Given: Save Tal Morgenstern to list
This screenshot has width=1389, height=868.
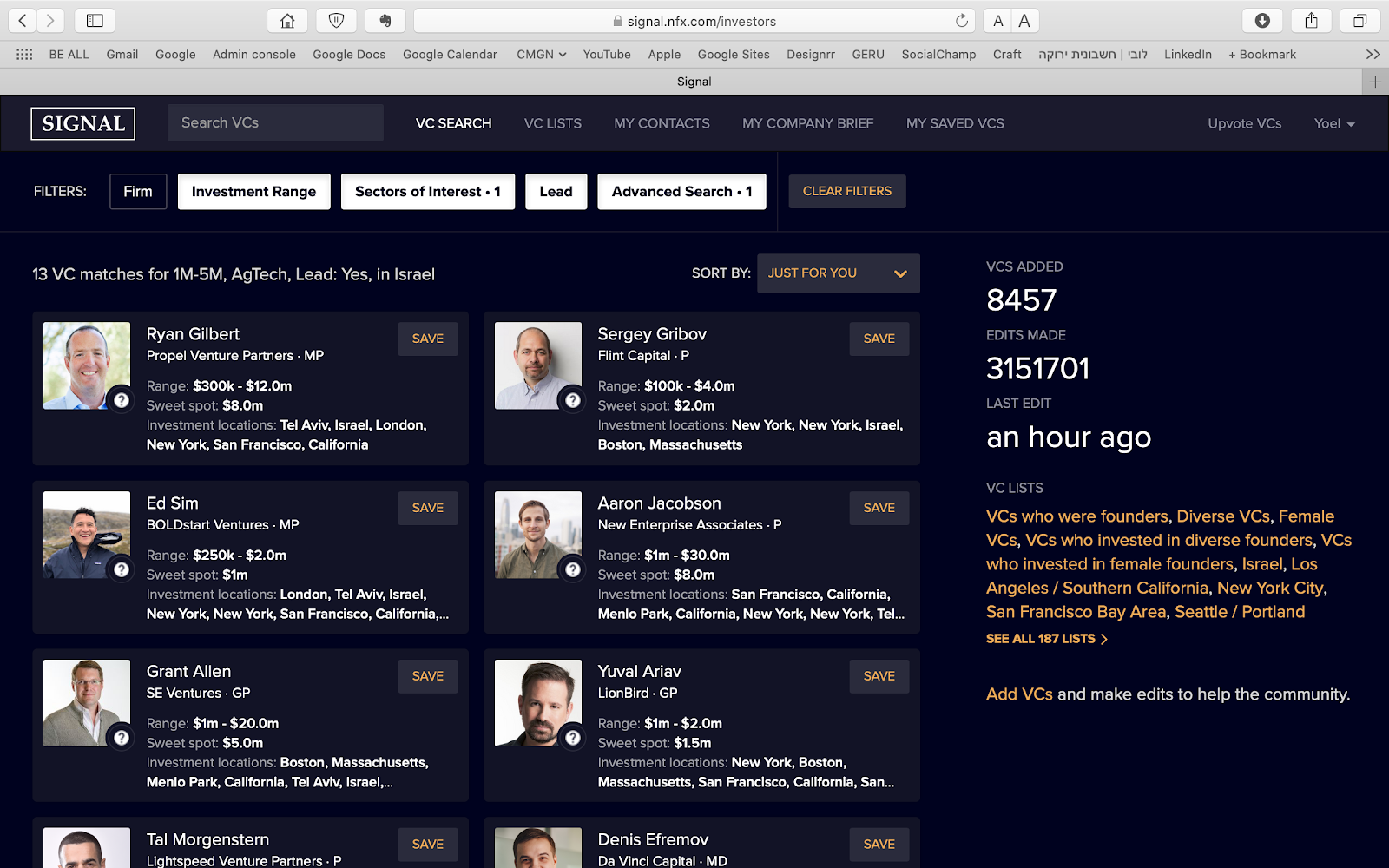Looking at the screenshot, I should click(x=428, y=844).
